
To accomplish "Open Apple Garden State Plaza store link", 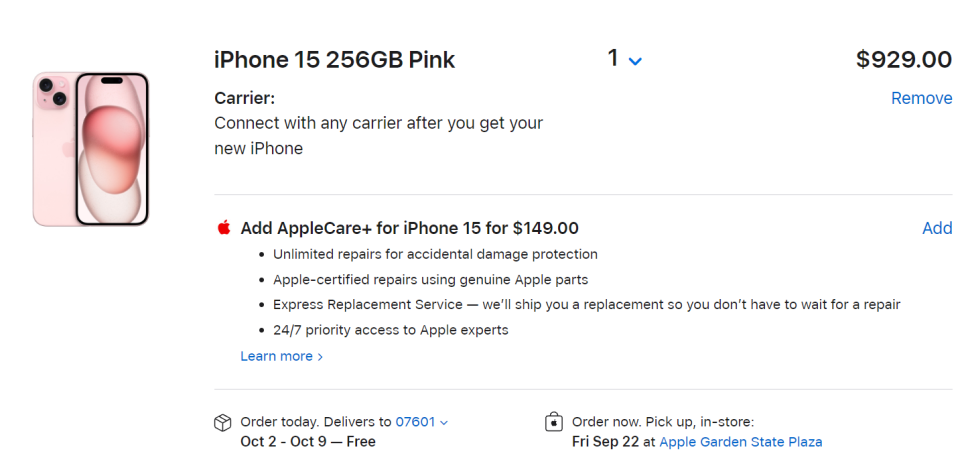I will pyautogui.click(x=741, y=442).
